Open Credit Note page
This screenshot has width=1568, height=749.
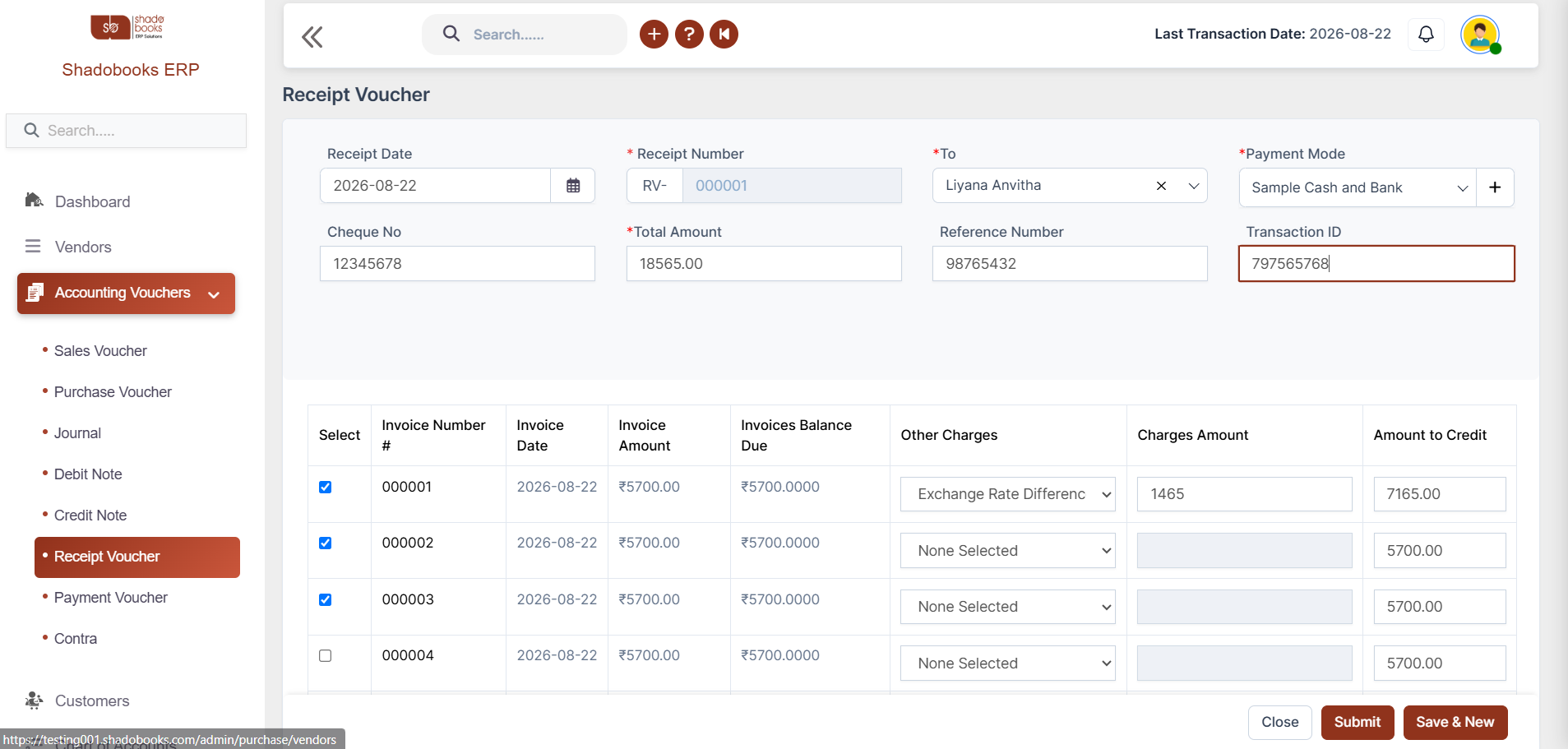(90, 516)
